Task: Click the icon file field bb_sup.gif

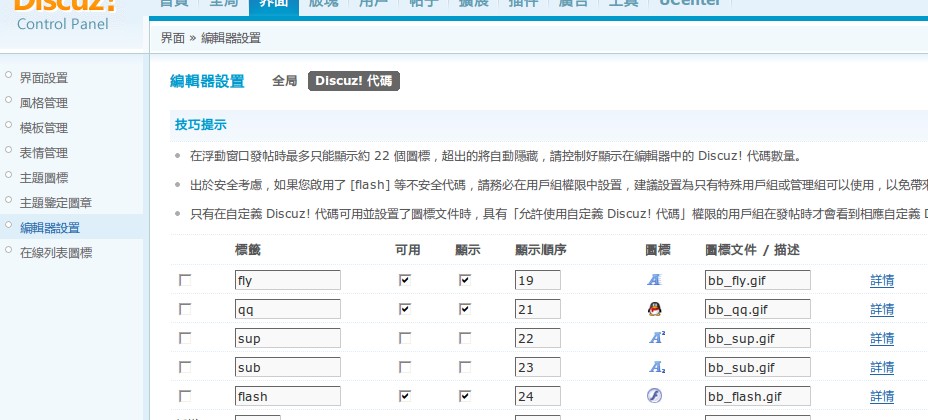Action: 758,338
